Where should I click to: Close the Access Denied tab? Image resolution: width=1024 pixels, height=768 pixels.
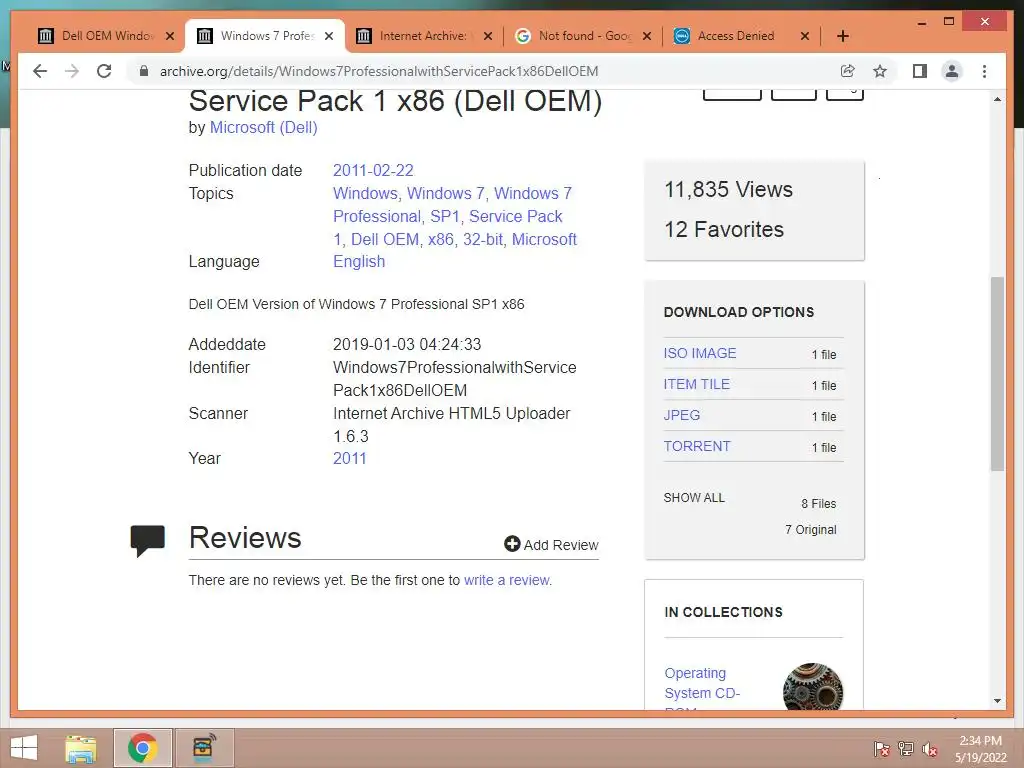pos(805,36)
